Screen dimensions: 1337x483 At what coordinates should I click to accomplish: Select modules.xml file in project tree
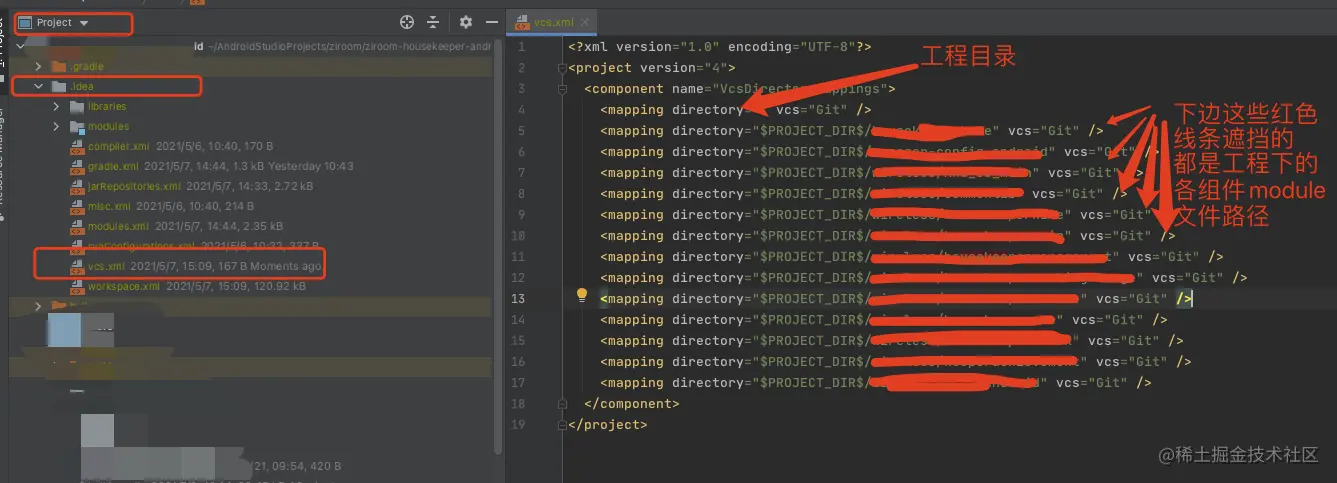coord(118,227)
